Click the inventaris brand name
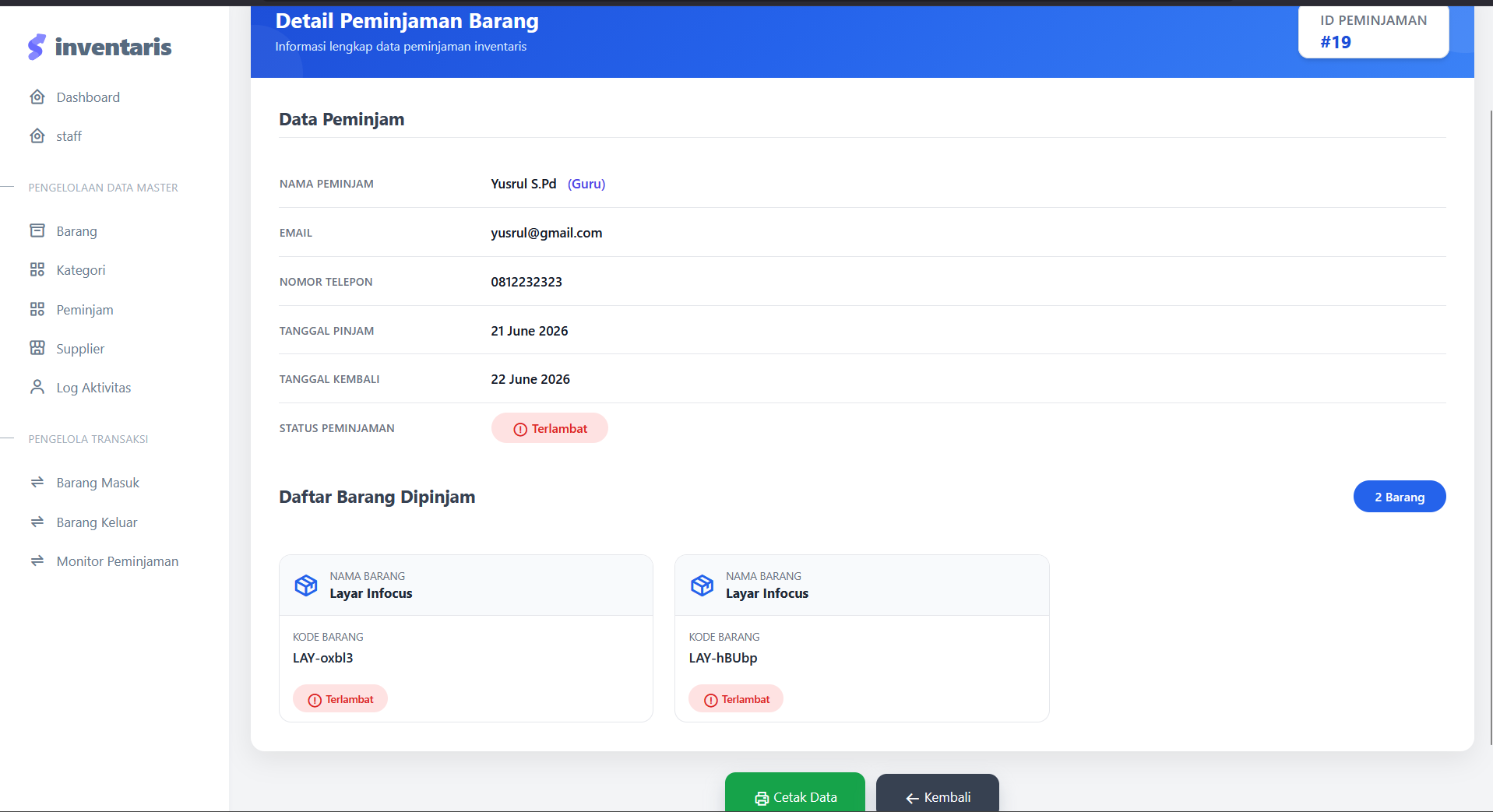 coord(114,47)
